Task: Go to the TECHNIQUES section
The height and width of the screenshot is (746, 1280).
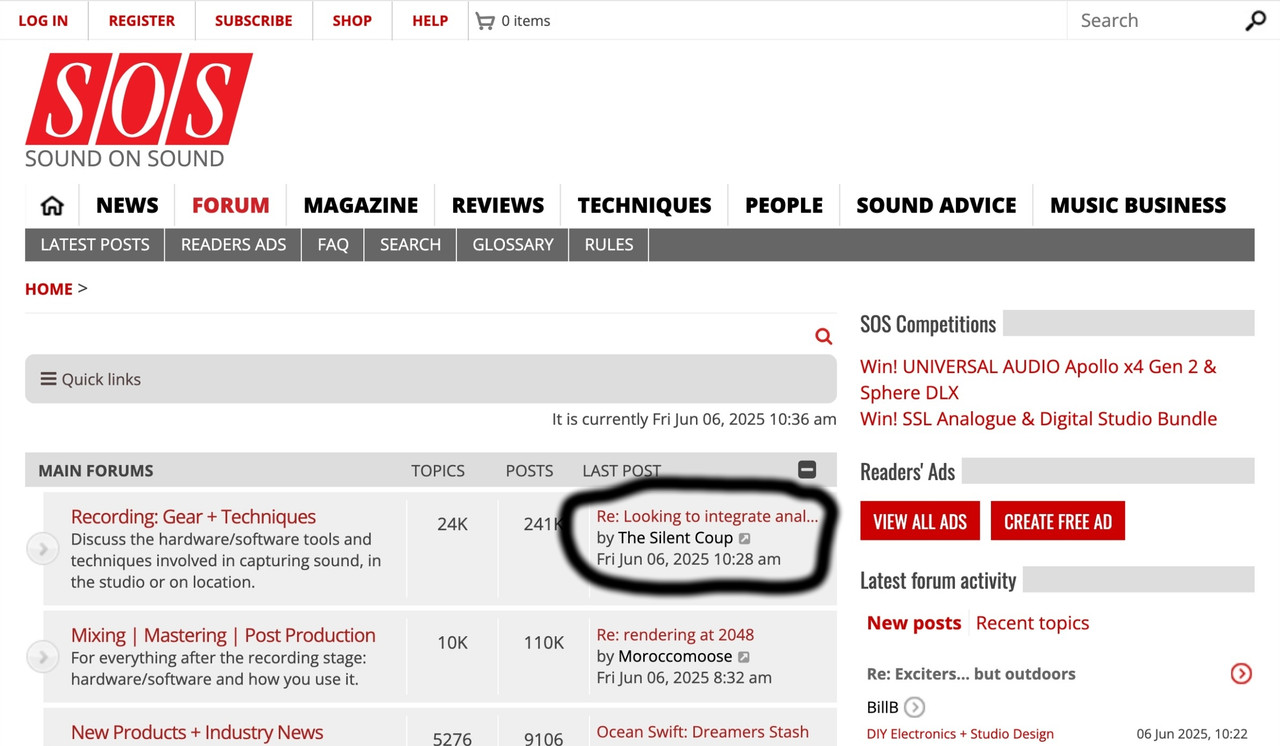Action: click(x=645, y=205)
